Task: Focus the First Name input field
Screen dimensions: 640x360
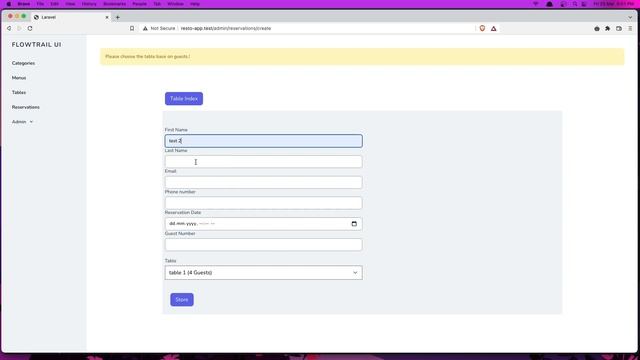Action: coord(263,141)
